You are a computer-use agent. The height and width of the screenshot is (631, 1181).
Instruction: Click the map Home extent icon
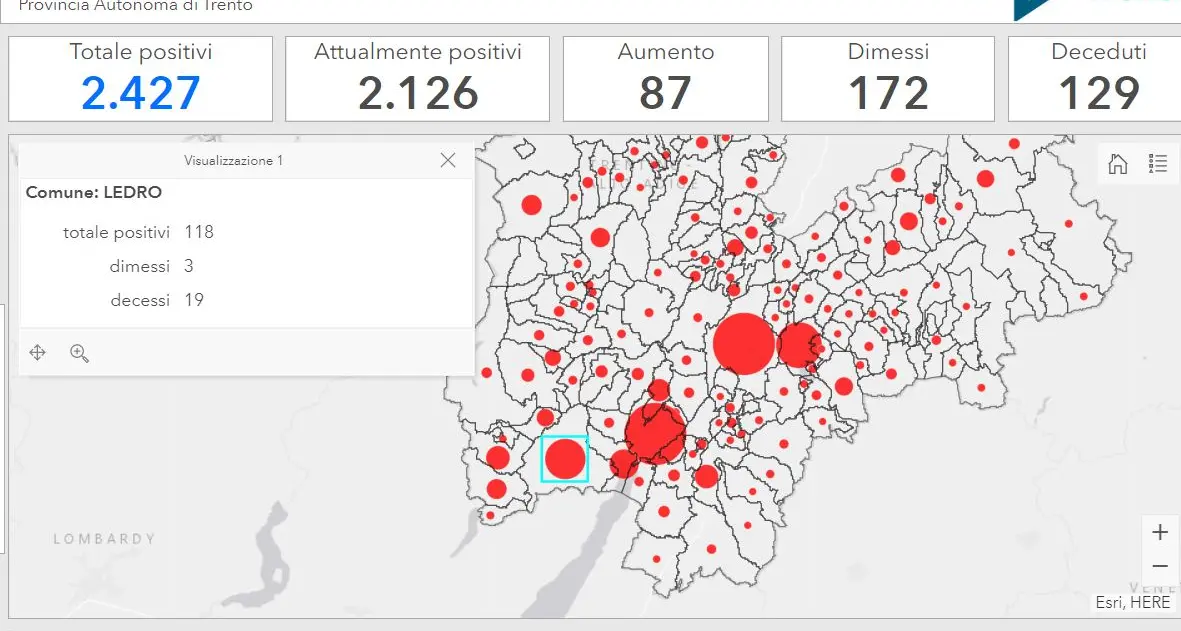coord(1118,163)
